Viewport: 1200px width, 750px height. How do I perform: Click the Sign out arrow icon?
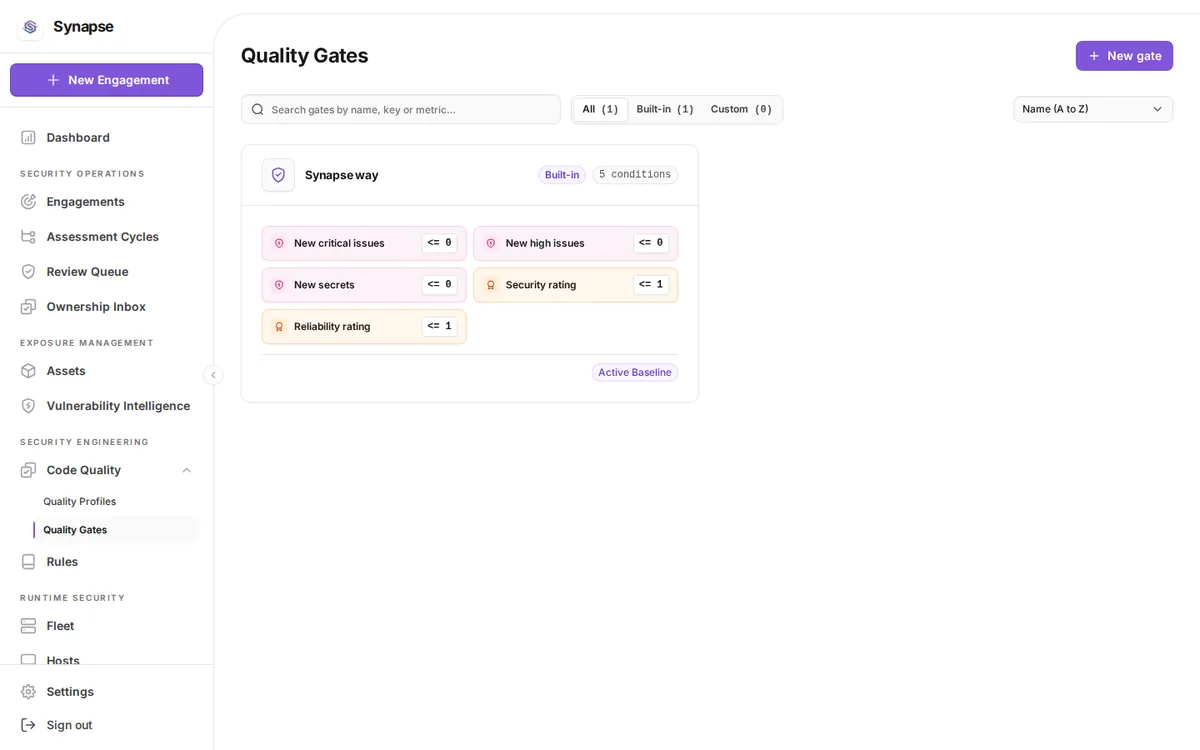coord(28,725)
